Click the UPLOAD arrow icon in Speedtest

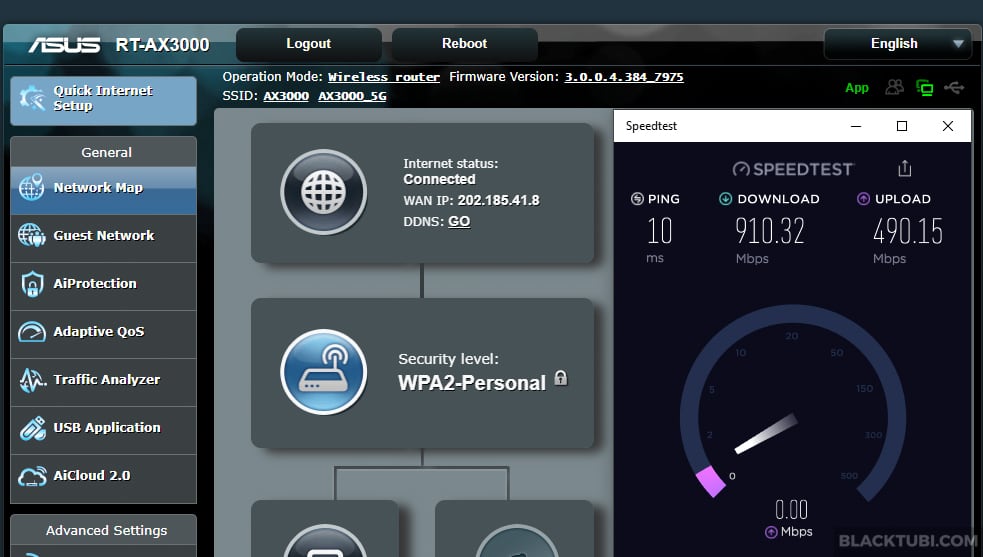863,199
